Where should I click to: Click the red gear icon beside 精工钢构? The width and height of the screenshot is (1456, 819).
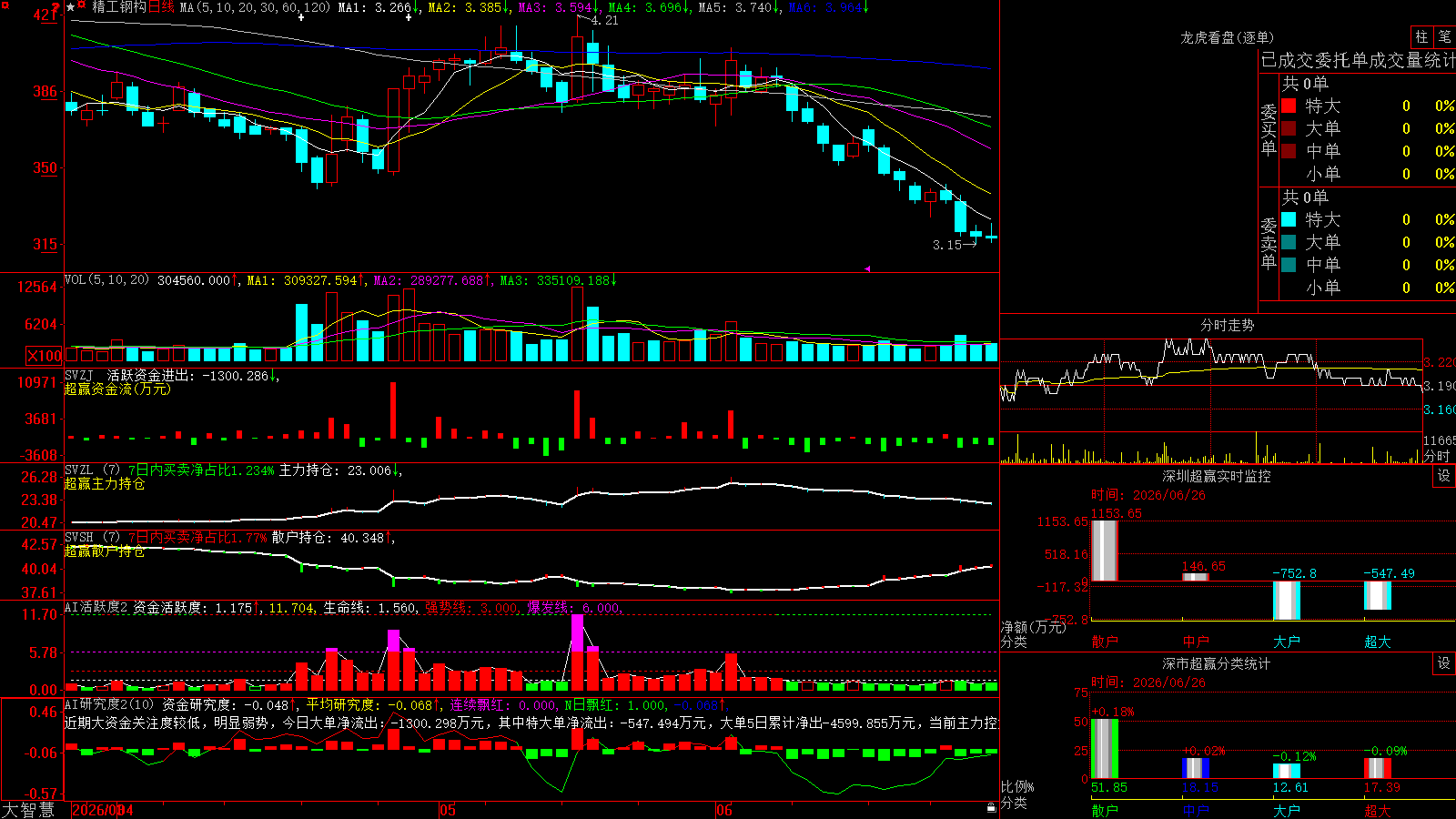tap(82, 6)
